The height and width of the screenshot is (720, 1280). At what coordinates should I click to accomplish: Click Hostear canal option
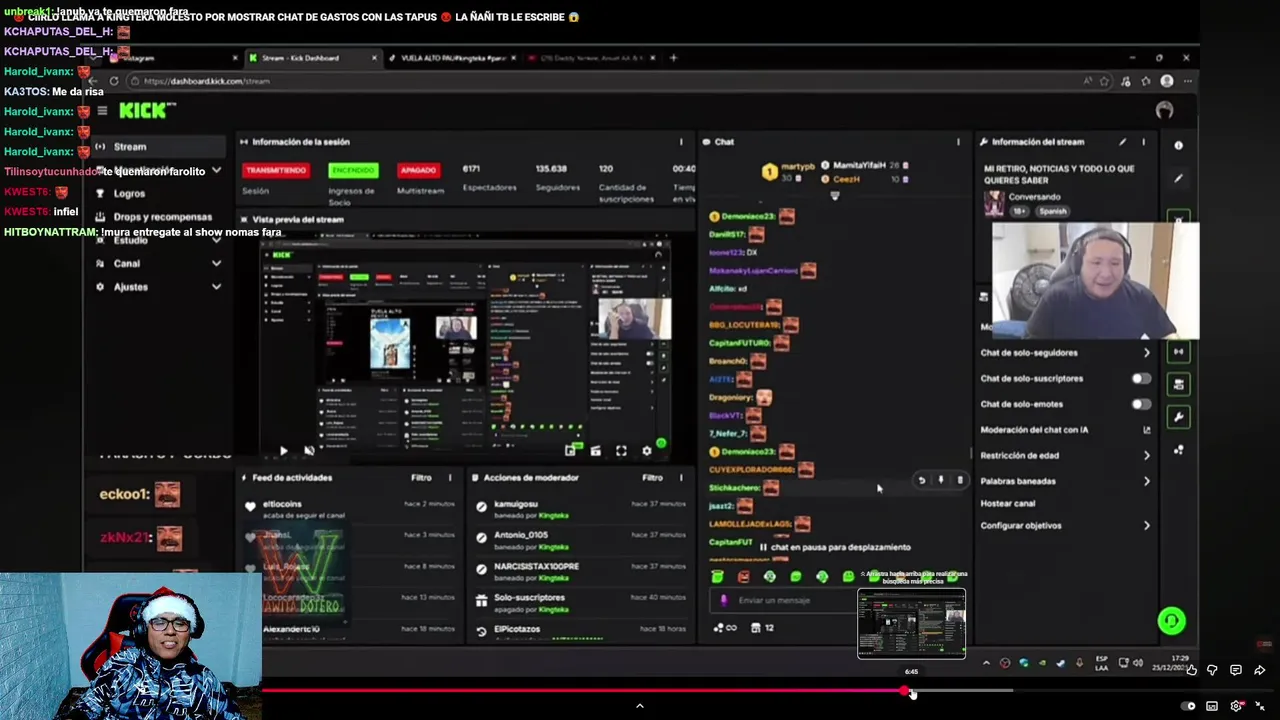(x=1008, y=503)
